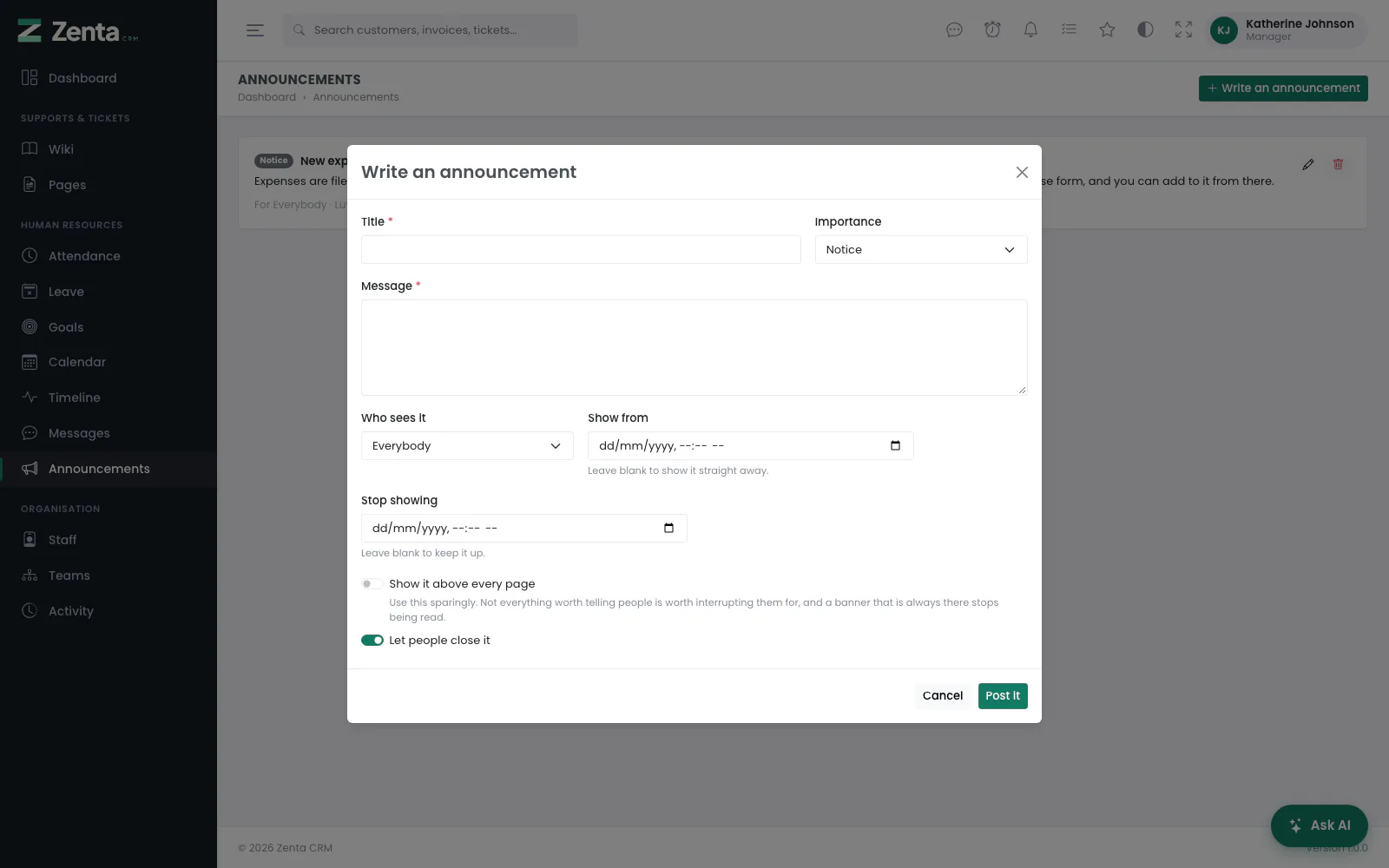Open Pages in sidebar

109,185
